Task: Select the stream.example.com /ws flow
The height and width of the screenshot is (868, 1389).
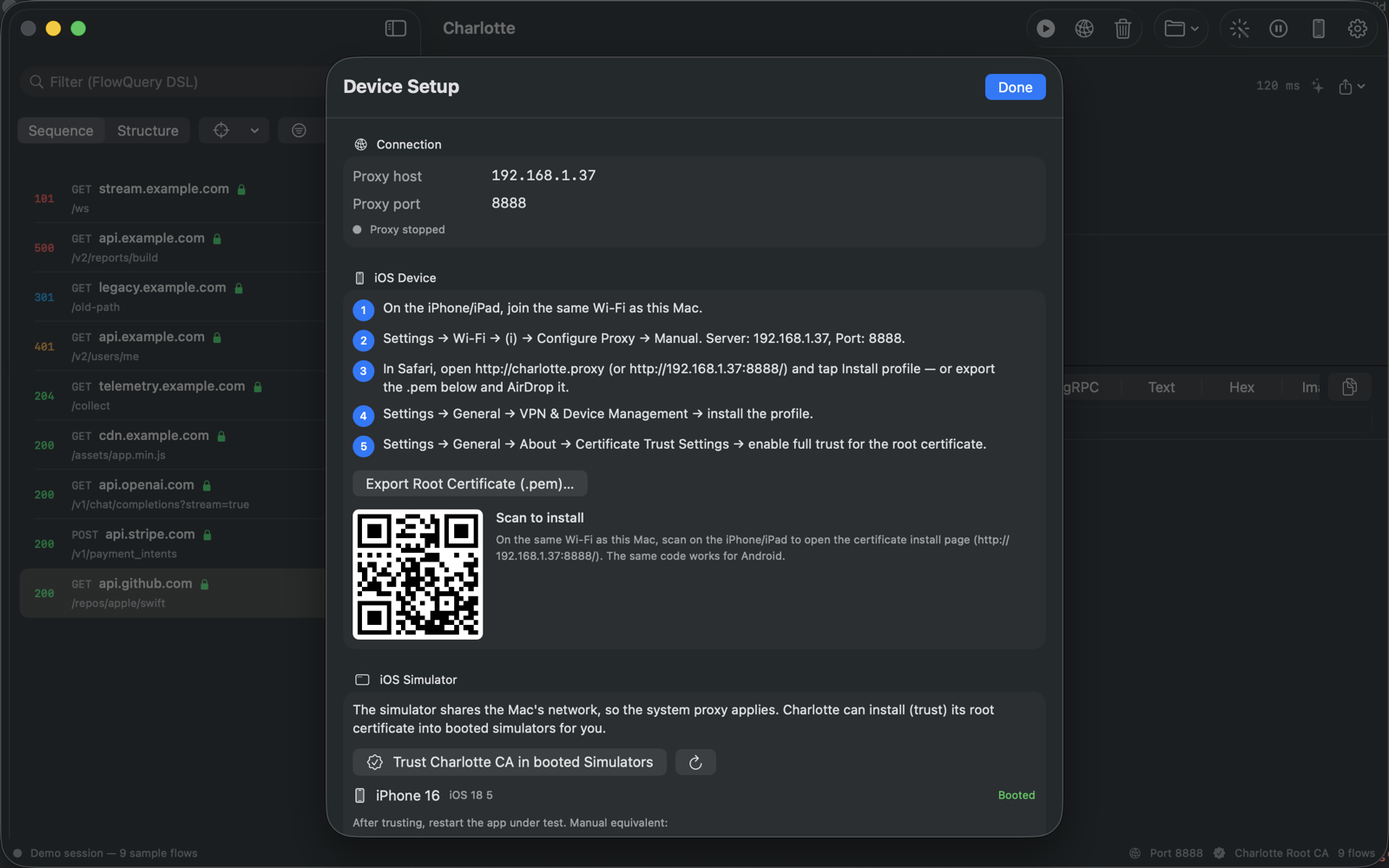Action: 172,198
